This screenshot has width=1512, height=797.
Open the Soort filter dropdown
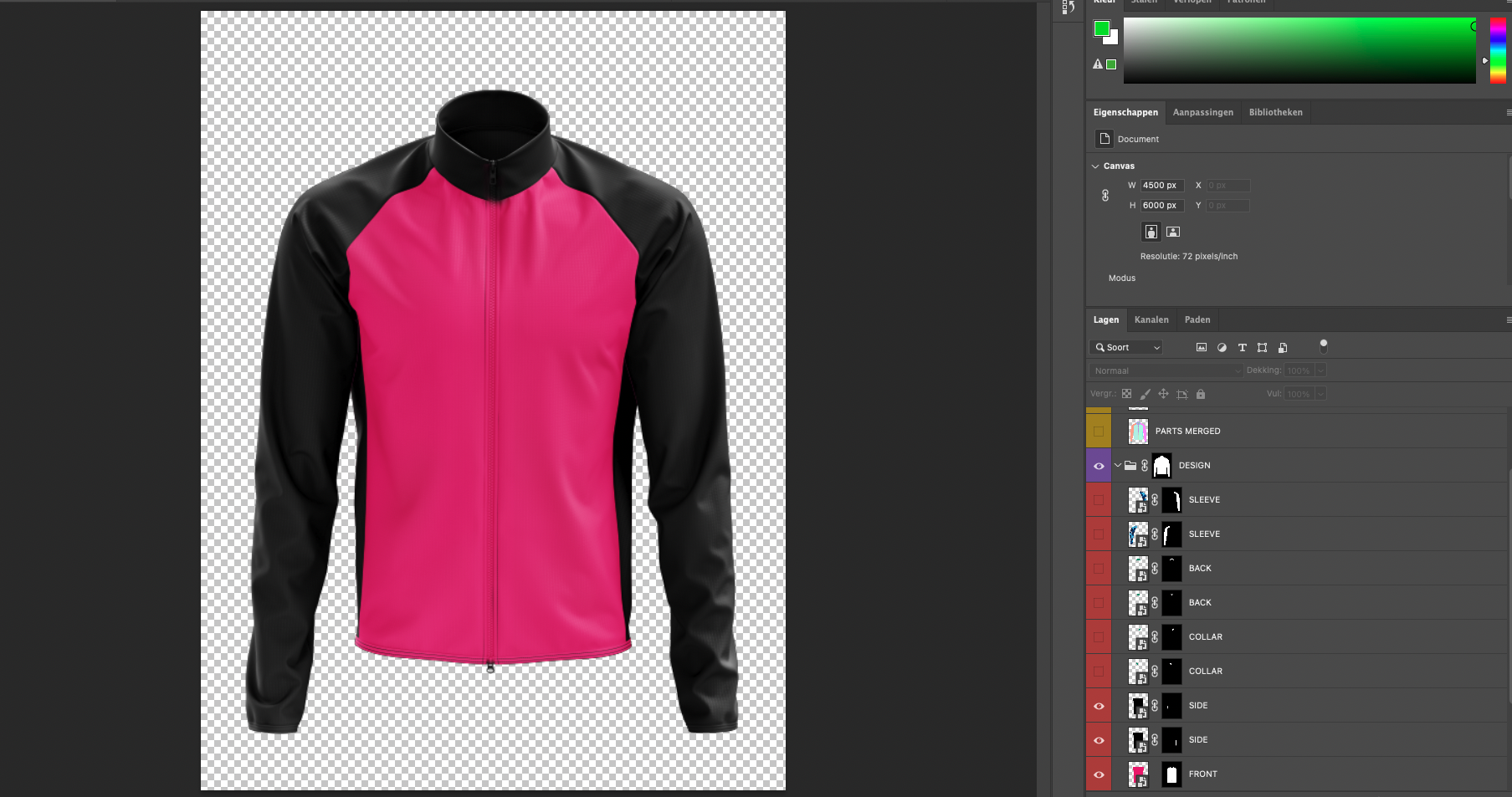[1125, 347]
